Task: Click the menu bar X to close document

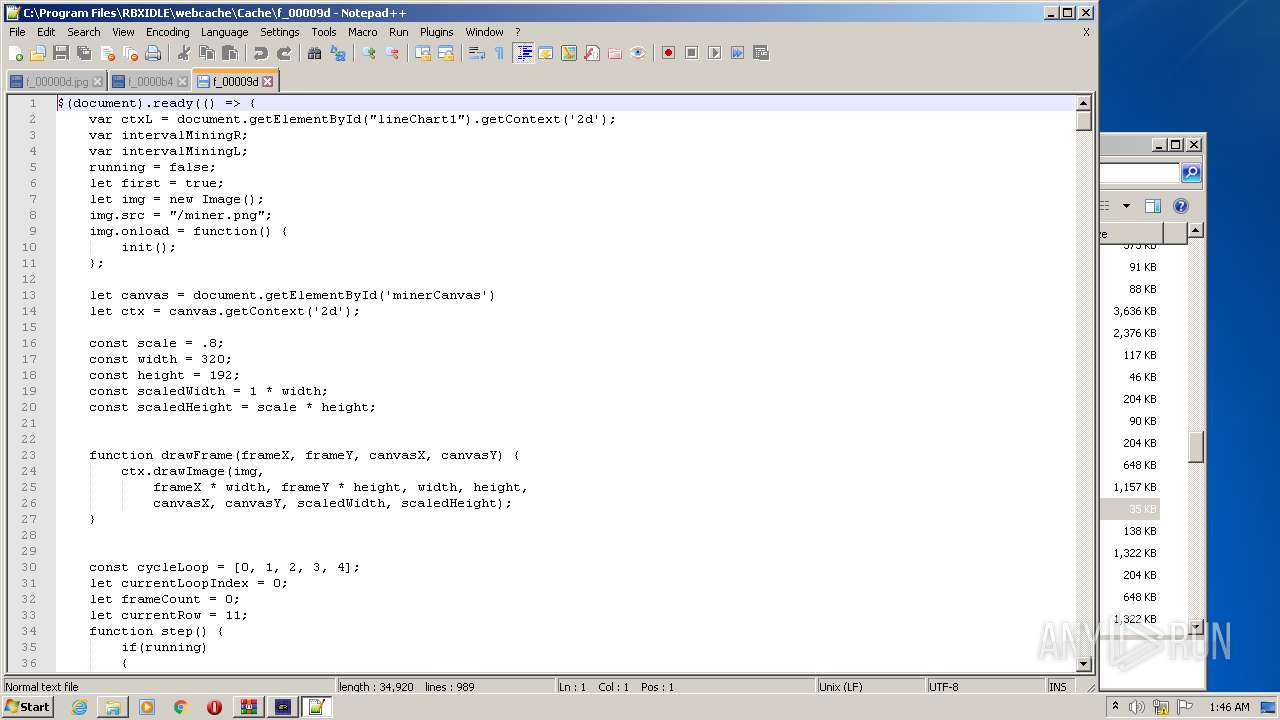Action: click(x=1086, y=32)
